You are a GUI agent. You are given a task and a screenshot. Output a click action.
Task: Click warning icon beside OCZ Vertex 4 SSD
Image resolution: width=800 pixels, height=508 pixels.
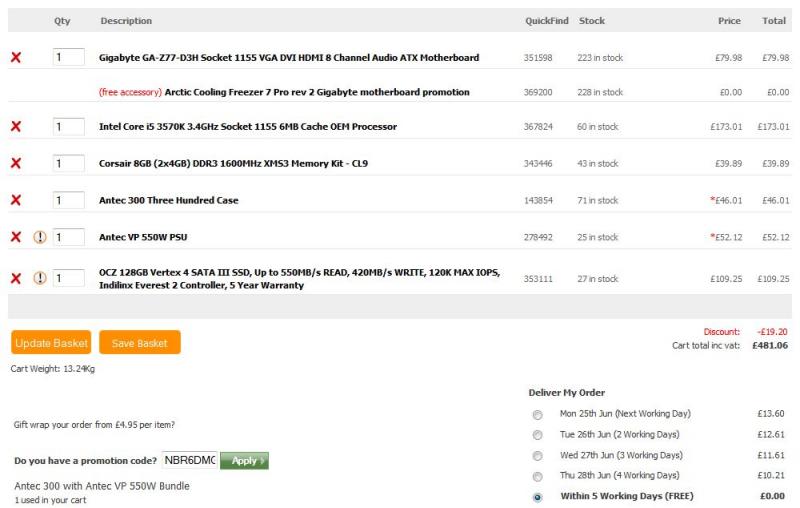40,278
